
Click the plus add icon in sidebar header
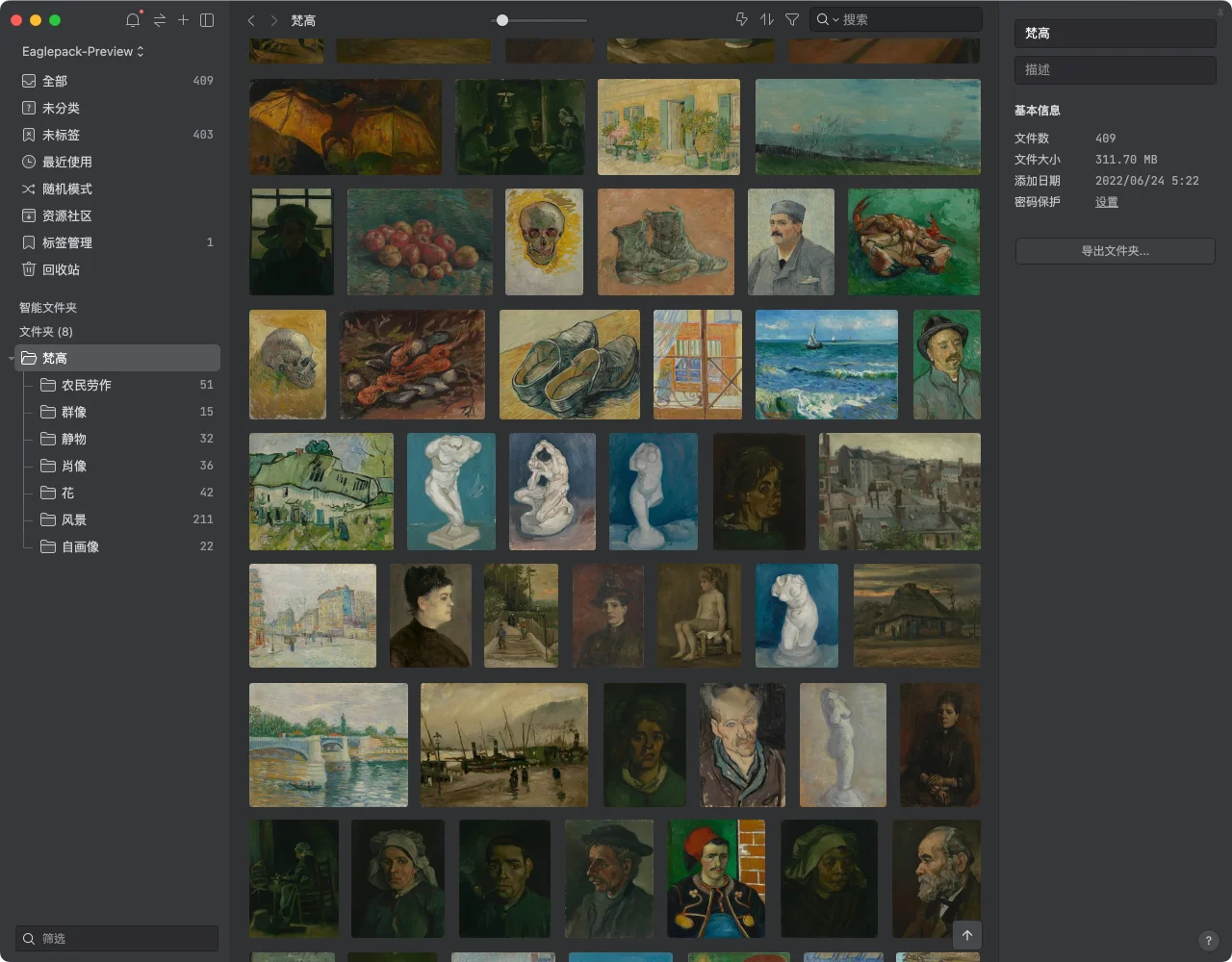point(183,19)
